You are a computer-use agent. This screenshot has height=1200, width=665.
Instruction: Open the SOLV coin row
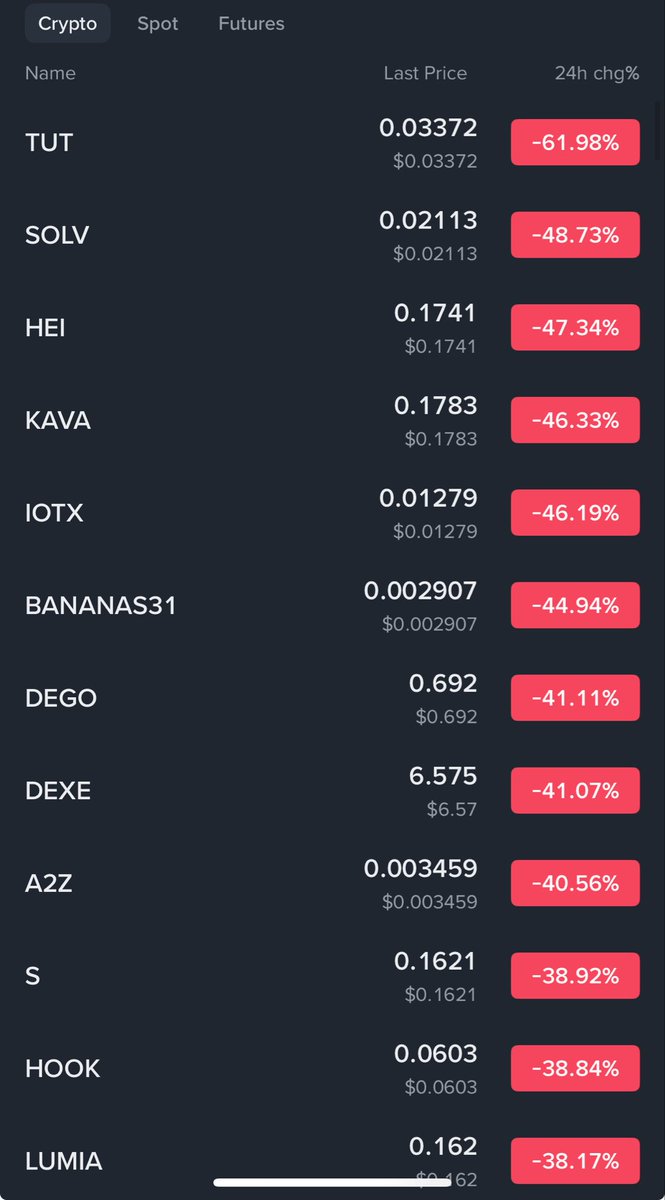[x=57, y=235]
